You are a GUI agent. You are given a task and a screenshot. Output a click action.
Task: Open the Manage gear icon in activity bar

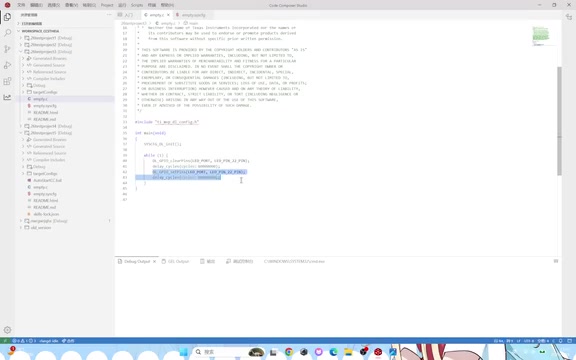coord(7,330)
